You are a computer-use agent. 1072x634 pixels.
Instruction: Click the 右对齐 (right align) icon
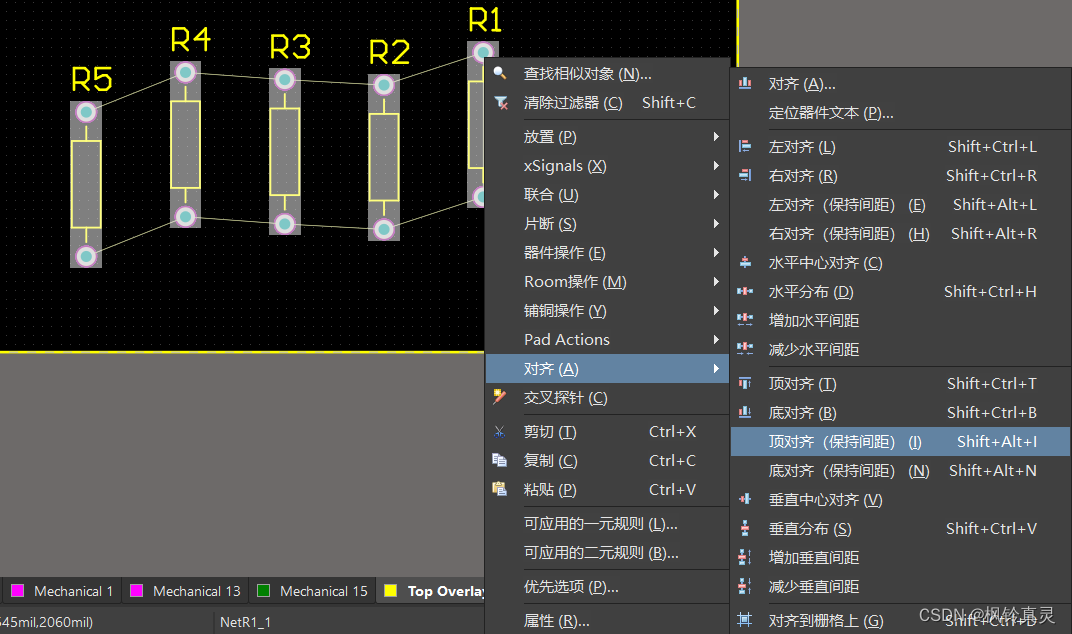coord(744,175)
